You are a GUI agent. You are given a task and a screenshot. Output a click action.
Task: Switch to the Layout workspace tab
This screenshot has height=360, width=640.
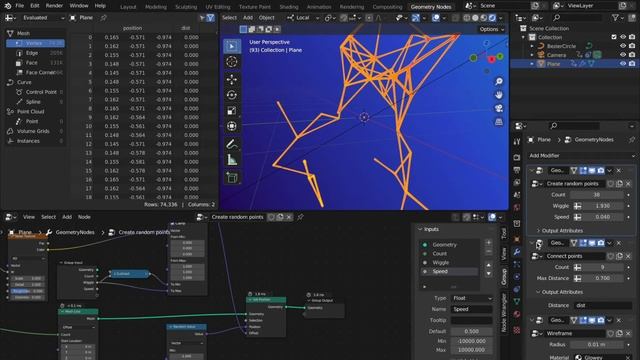128,7
